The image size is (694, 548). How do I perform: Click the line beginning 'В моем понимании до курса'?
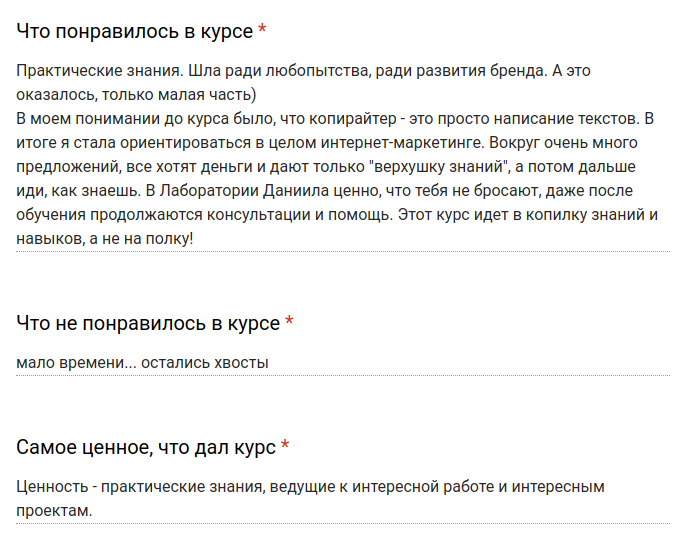335,119
